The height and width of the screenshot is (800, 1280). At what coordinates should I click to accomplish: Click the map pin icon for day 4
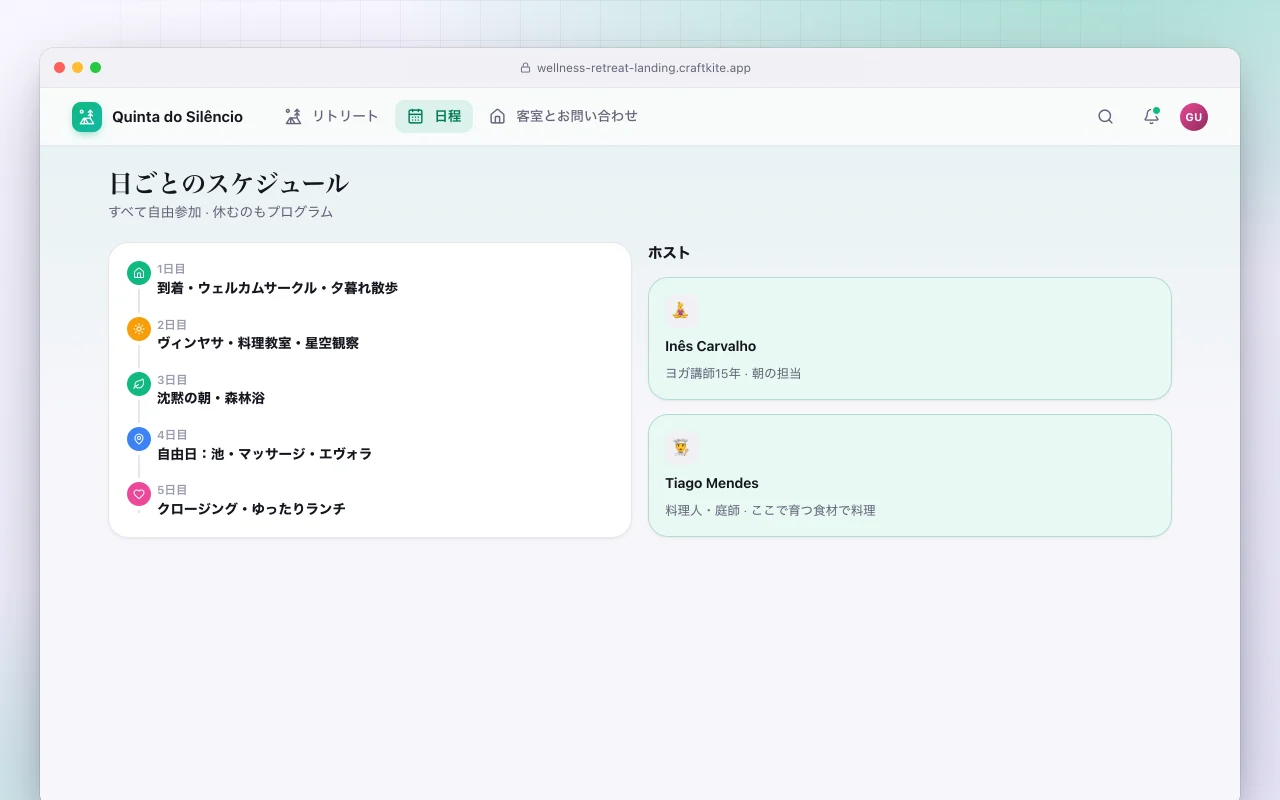[x=139, y=439]
